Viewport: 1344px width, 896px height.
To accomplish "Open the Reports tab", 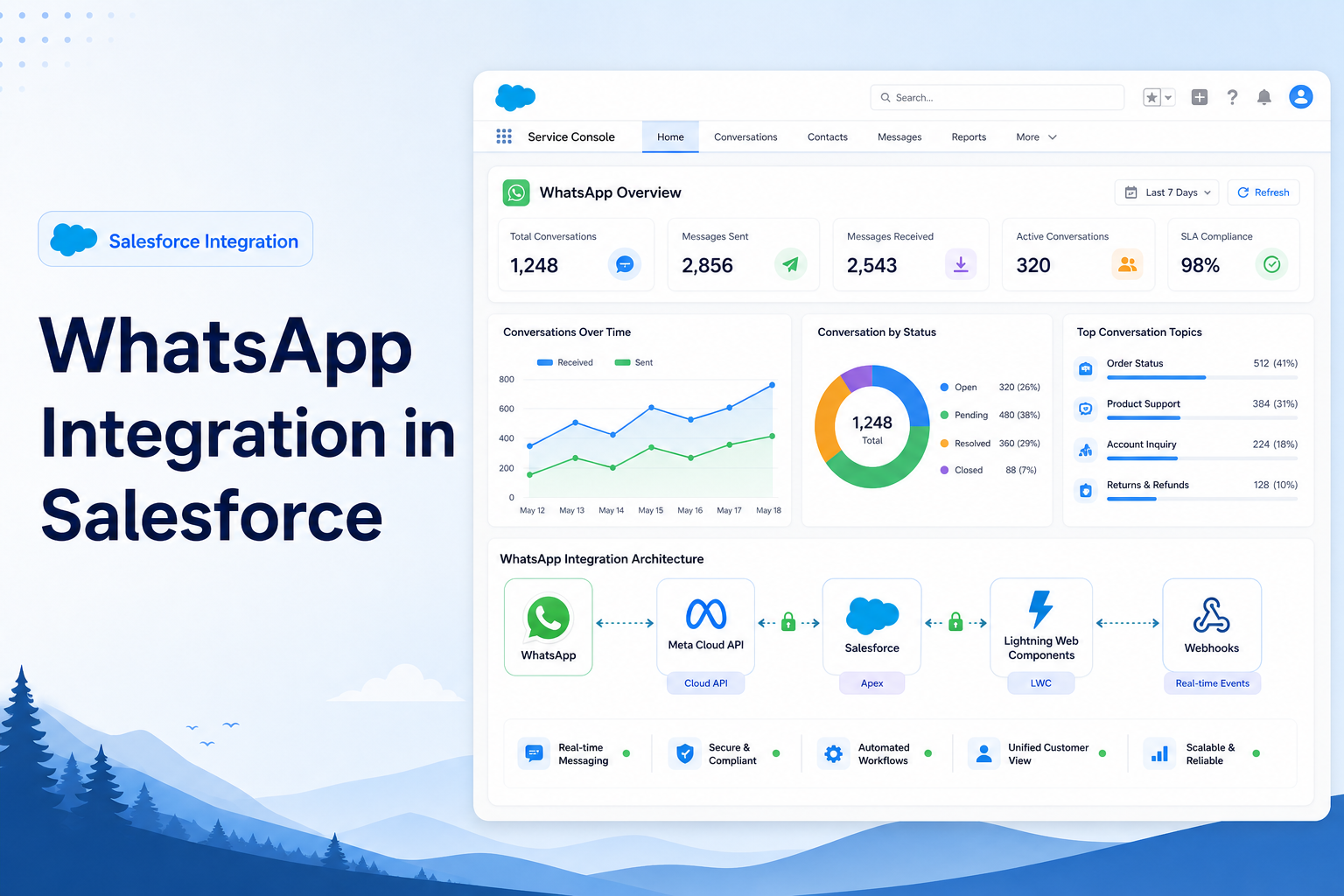I will 969,137.
